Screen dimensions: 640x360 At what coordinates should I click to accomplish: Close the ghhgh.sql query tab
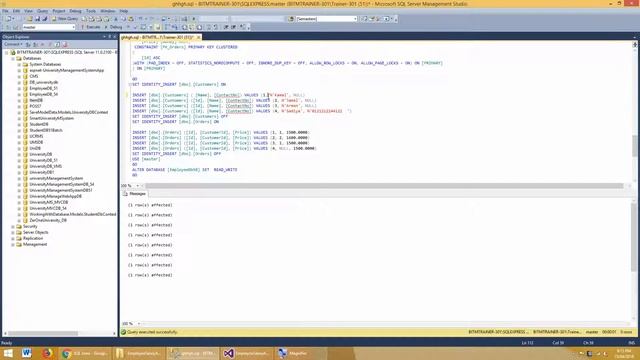199,37
